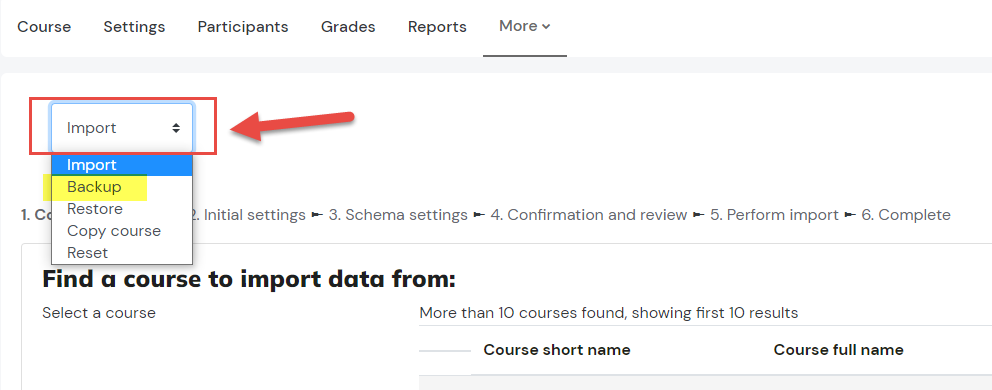The width and height of the screenshot is (992, 390).
Task: Click the Course short name column header
Action: (x=557, y=350)
